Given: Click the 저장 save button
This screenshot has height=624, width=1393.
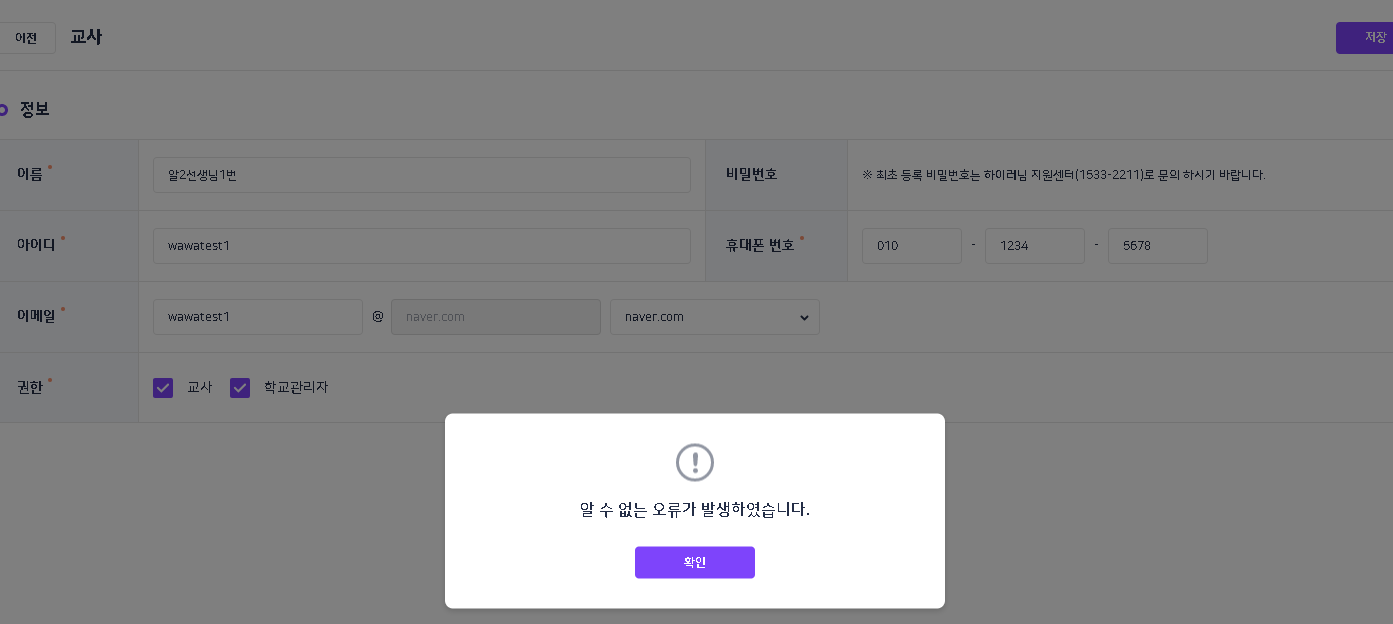Looking at the screenshot, I should 1366,38.
